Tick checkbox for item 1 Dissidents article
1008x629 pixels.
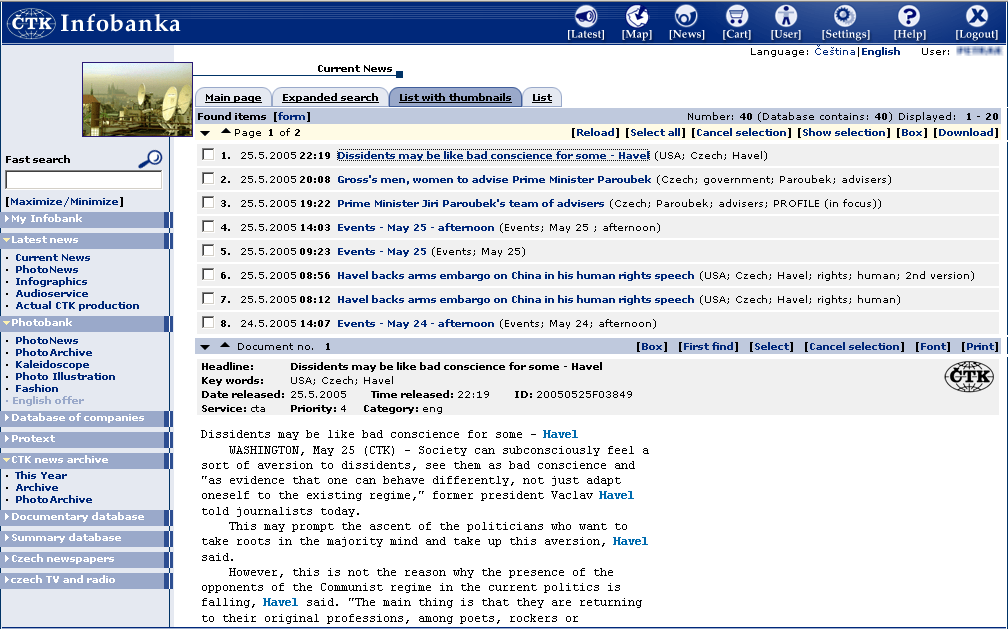[x=208, y=155]
